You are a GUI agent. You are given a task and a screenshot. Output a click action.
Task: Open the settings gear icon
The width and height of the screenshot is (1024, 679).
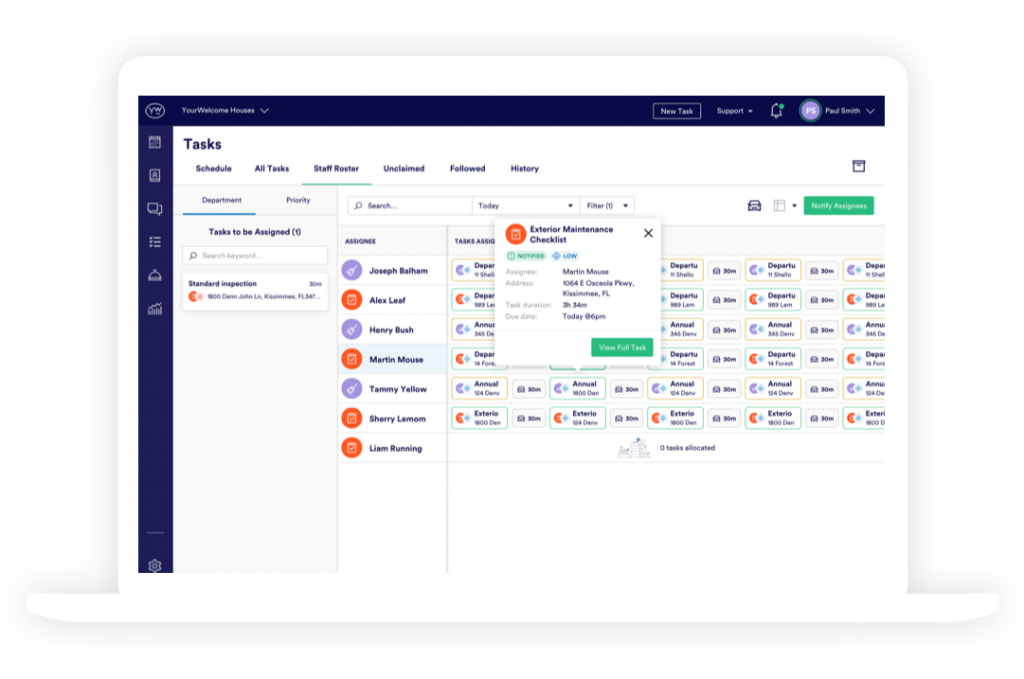(155, 565)
